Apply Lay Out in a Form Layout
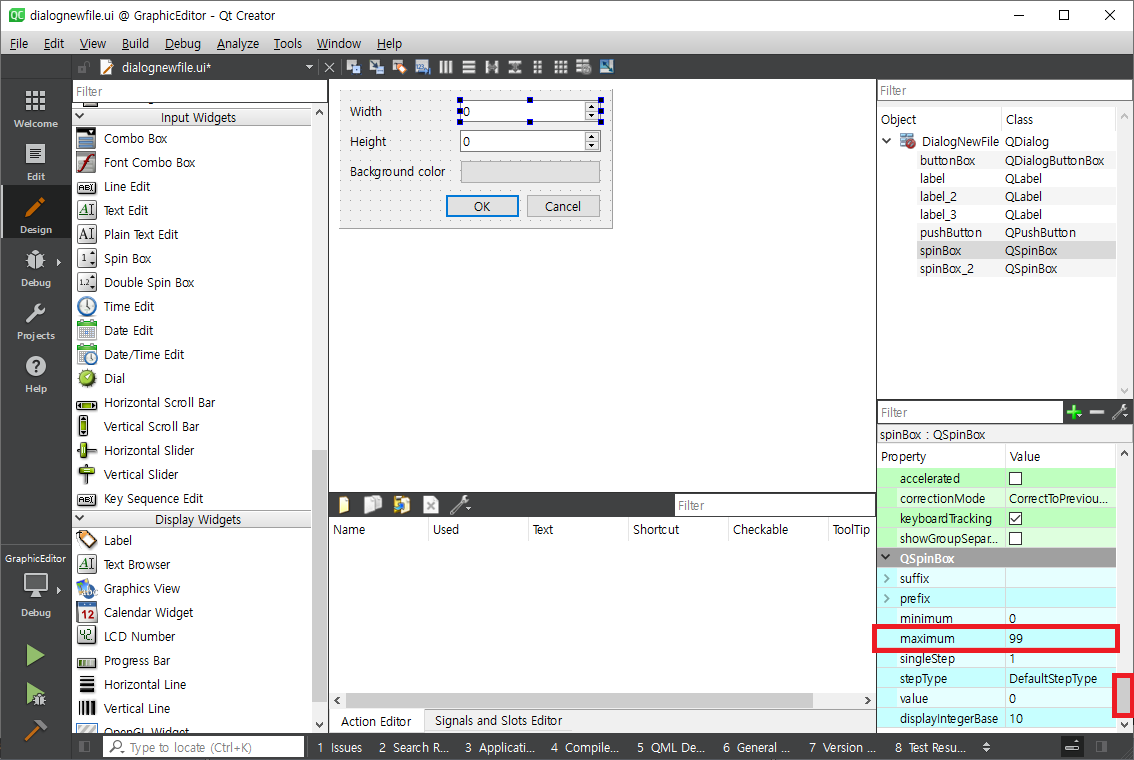 pyautogui.click(x=537, y=67)
